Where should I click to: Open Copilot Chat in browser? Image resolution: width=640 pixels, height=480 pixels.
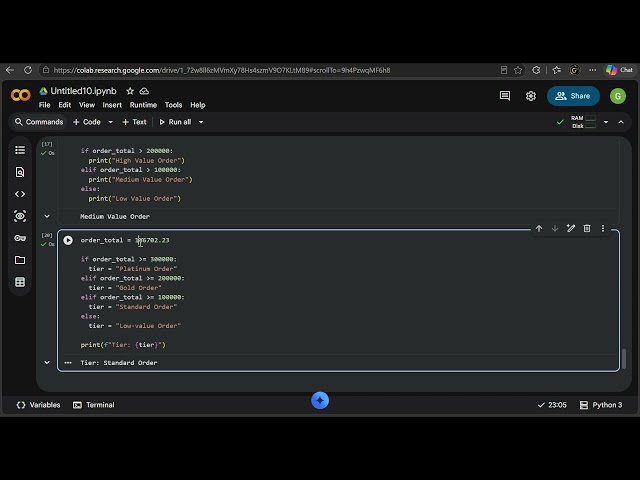(x=619, y=70)
